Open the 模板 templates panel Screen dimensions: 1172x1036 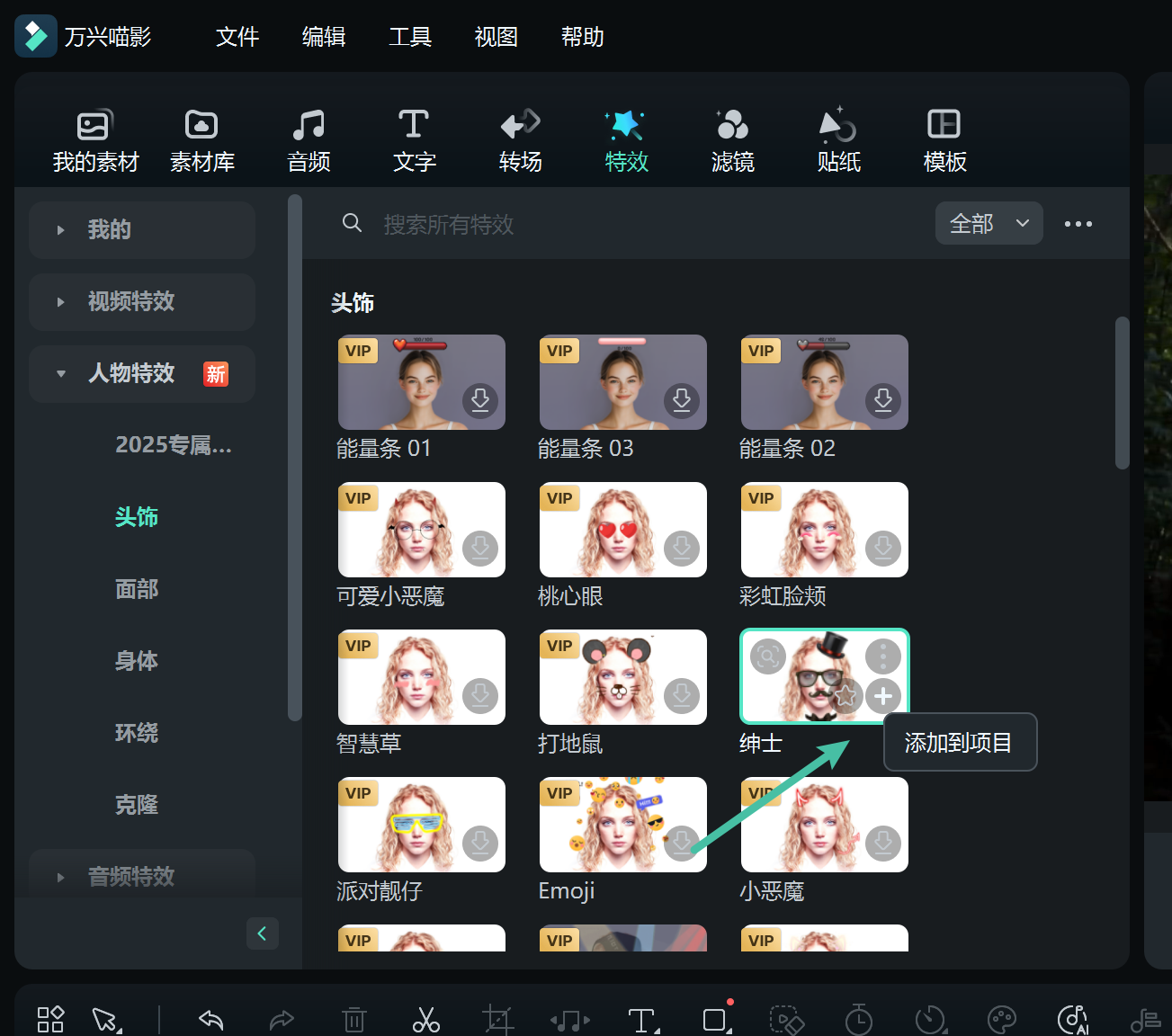click(x=944, y=139)
